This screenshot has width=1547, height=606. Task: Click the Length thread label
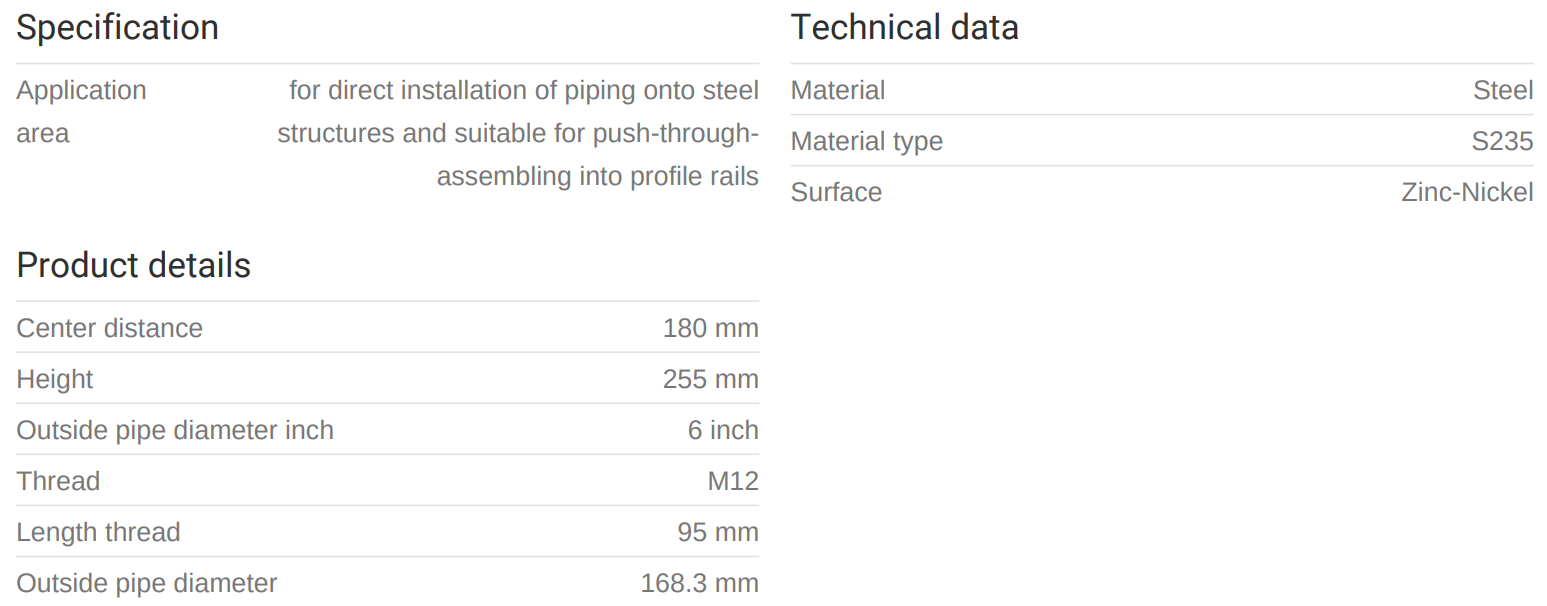tap(98, 533)
